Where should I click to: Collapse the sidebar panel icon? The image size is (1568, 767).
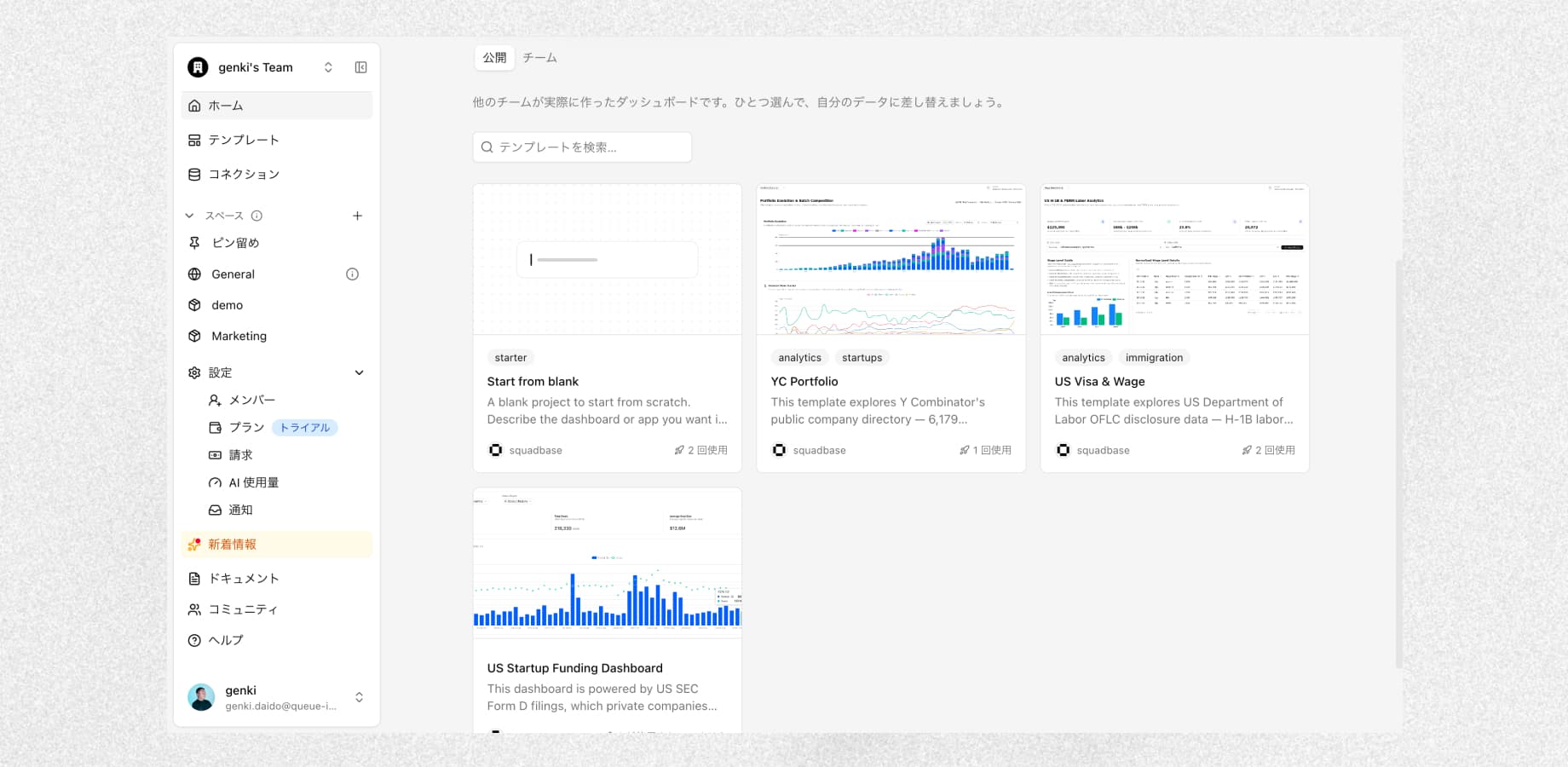tap(360, 67)
